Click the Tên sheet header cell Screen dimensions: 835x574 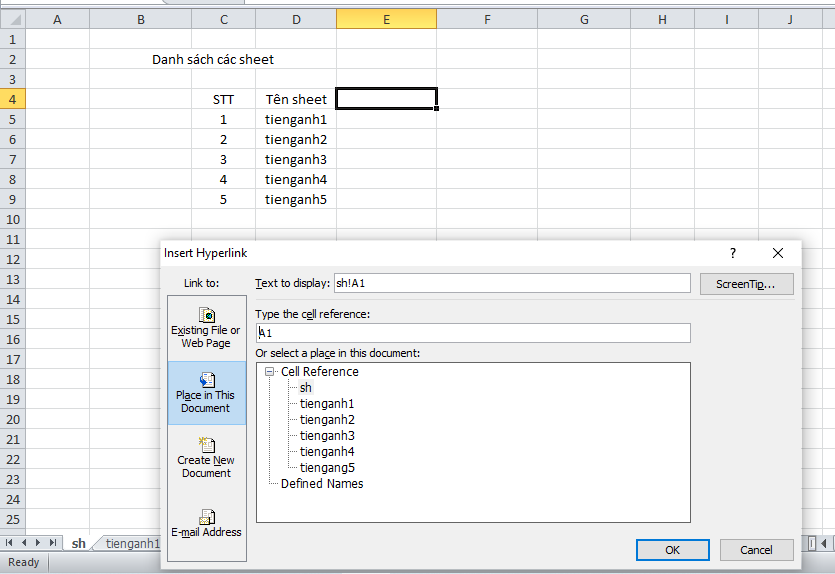[x=296, y=100]
